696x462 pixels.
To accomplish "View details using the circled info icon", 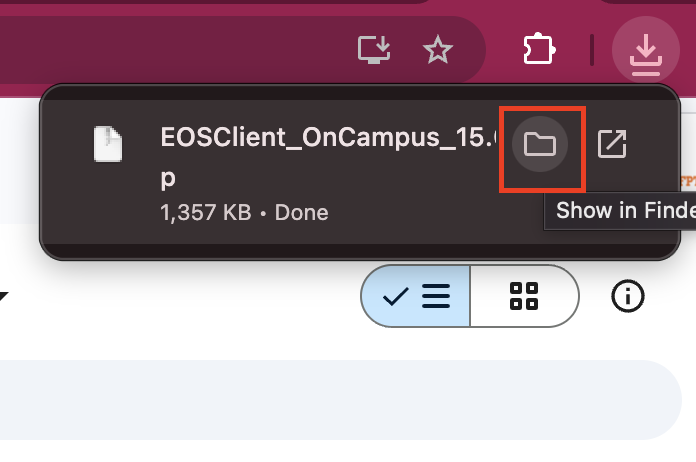I will (x=627, y=295).
